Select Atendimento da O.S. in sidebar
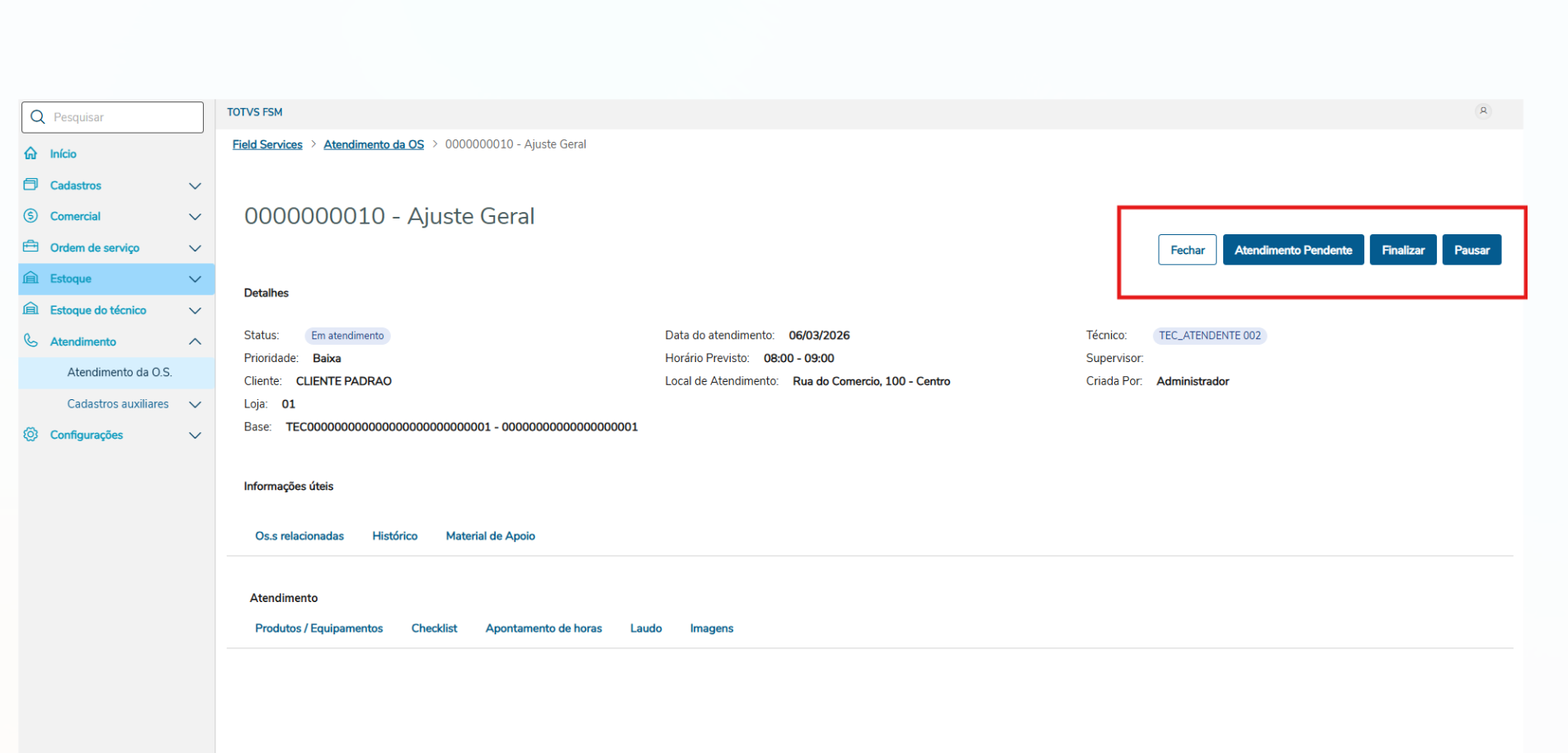Viewport: 1568px width, 753px height. pos(120,373)
